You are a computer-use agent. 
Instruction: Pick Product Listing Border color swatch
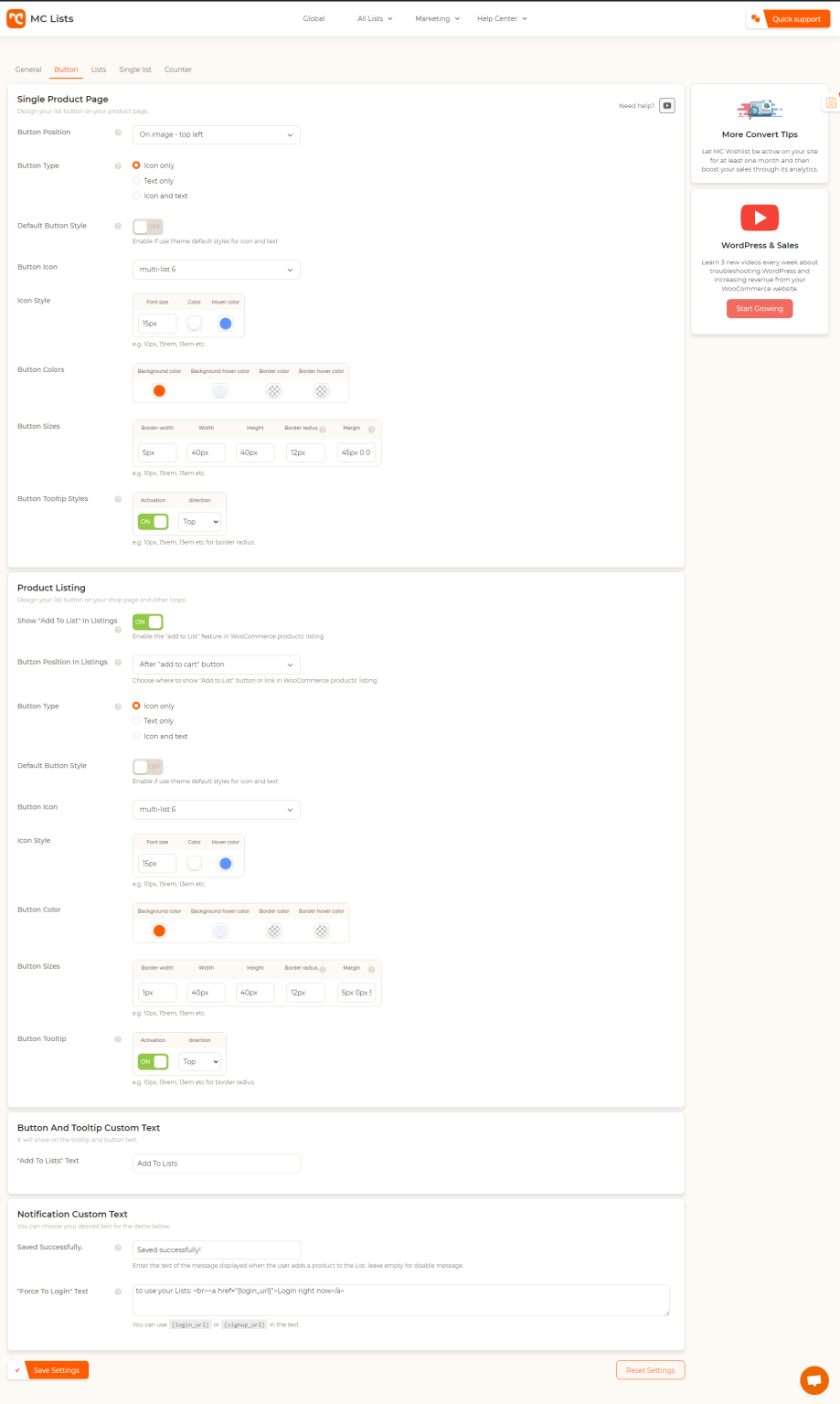tap(274, 931)
